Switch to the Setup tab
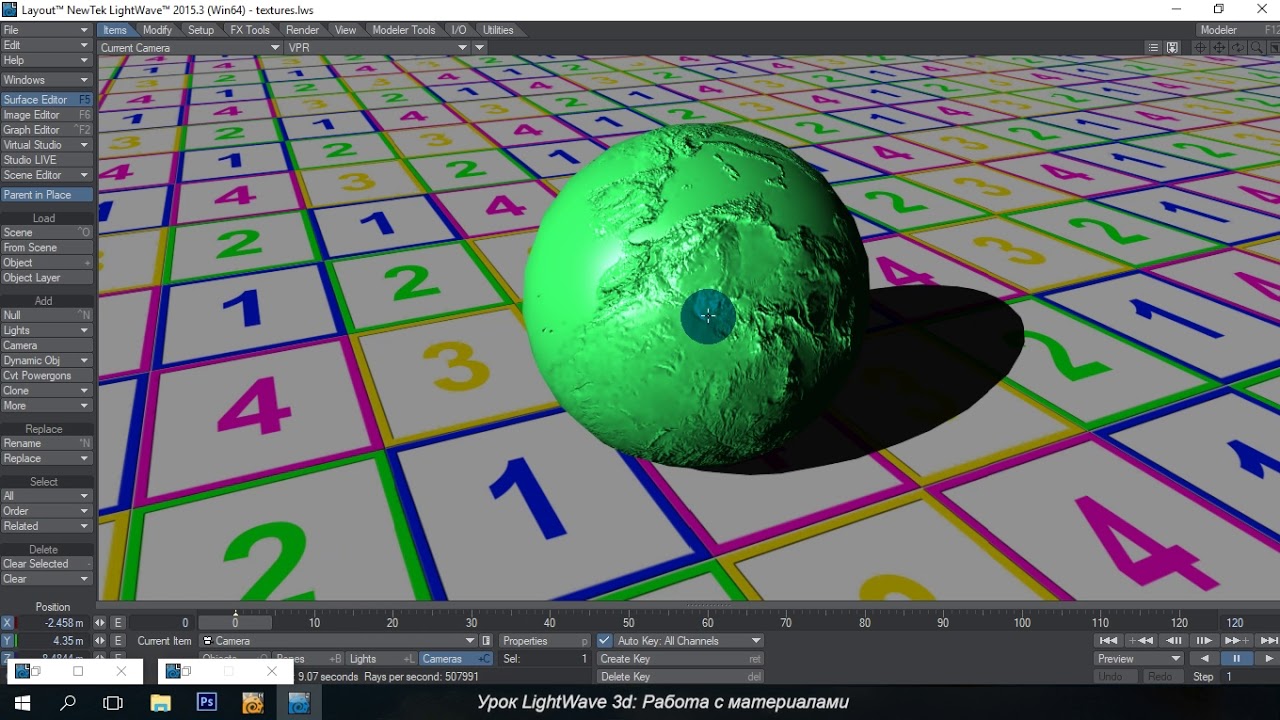This screenshot has height=720, width=1280. click(201, 30)
